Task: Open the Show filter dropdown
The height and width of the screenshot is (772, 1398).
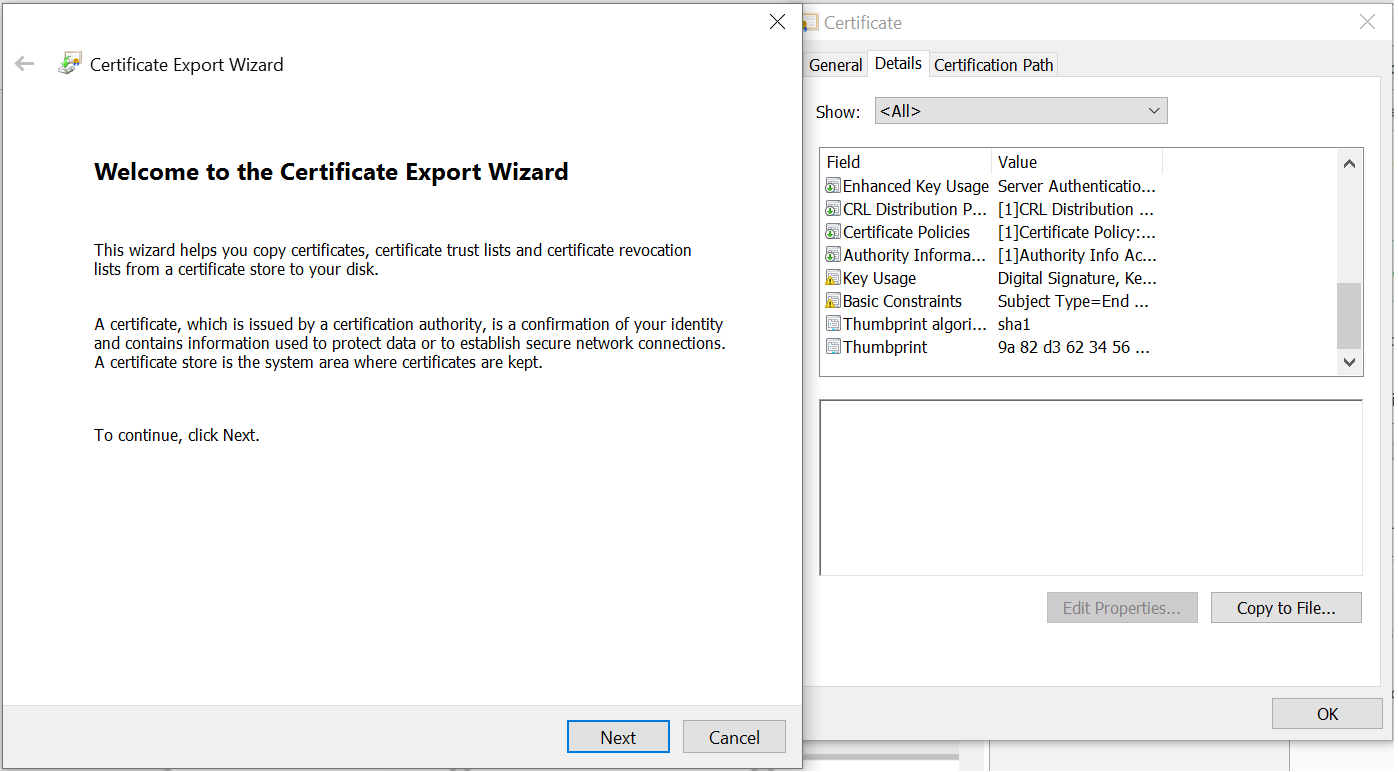Action: pos(1020,111)
